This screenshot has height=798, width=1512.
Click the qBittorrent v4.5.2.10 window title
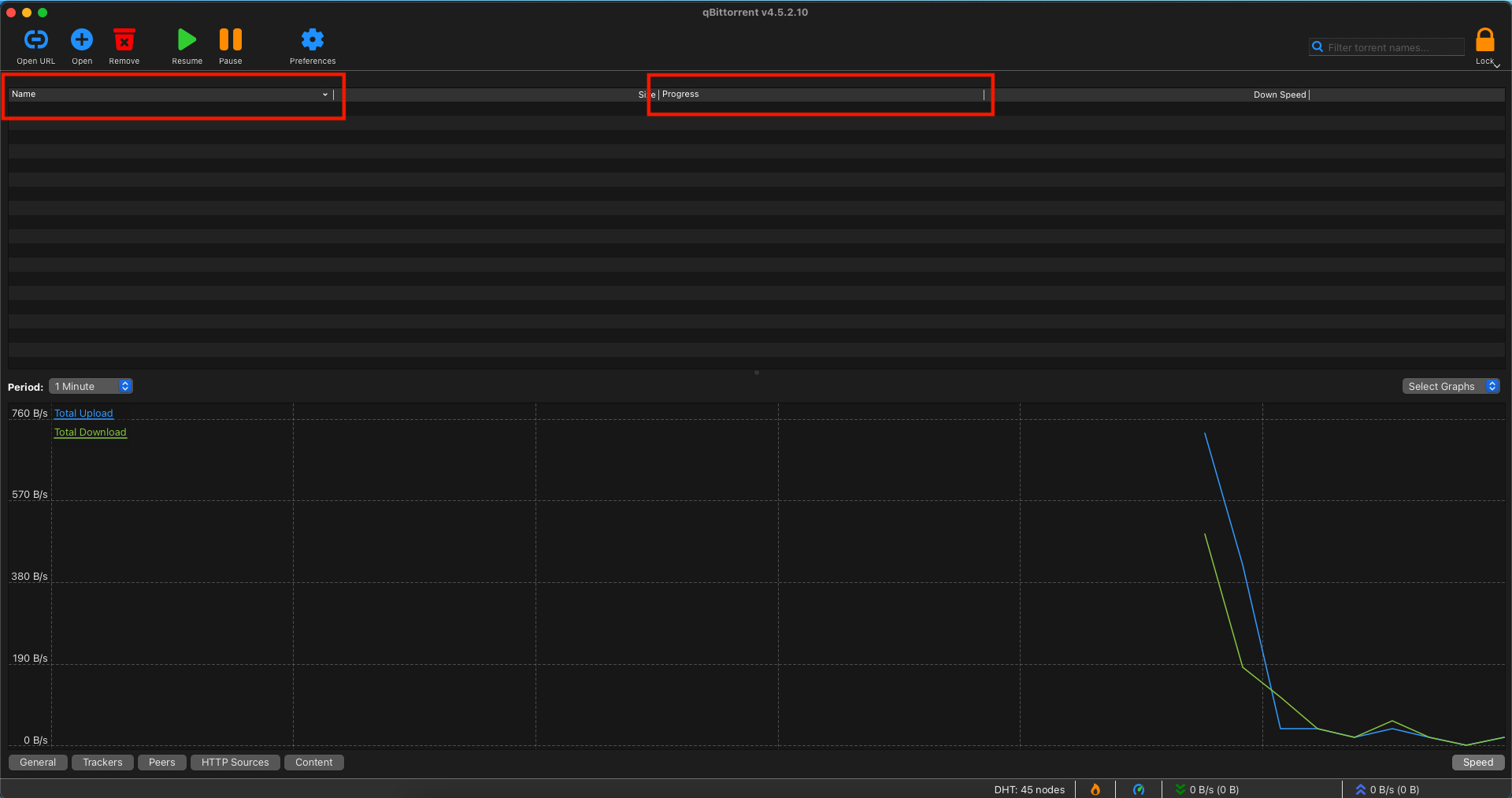tap(755, 13)
